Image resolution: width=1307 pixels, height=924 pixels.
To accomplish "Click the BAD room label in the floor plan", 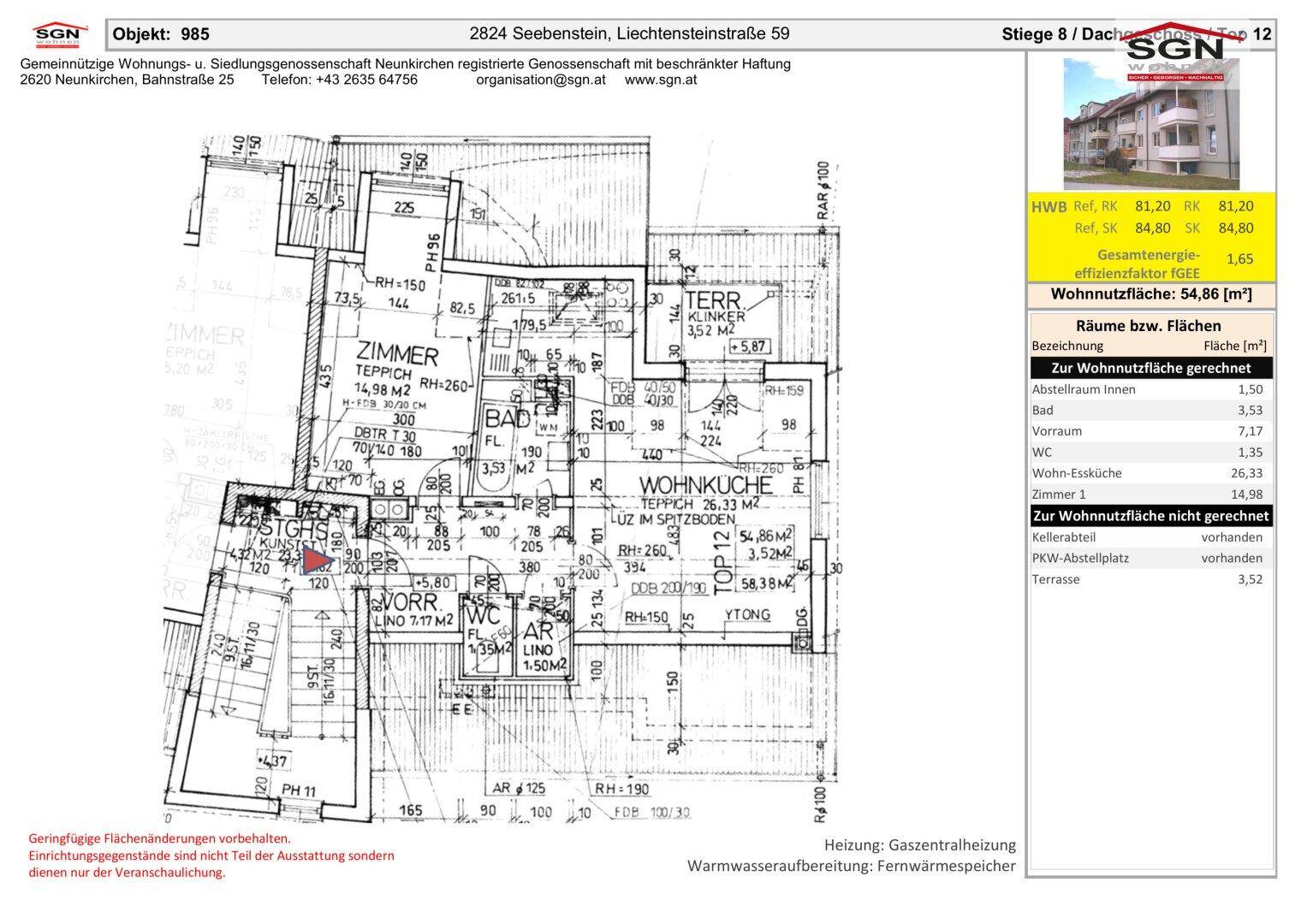I will (x=507, y=419).
